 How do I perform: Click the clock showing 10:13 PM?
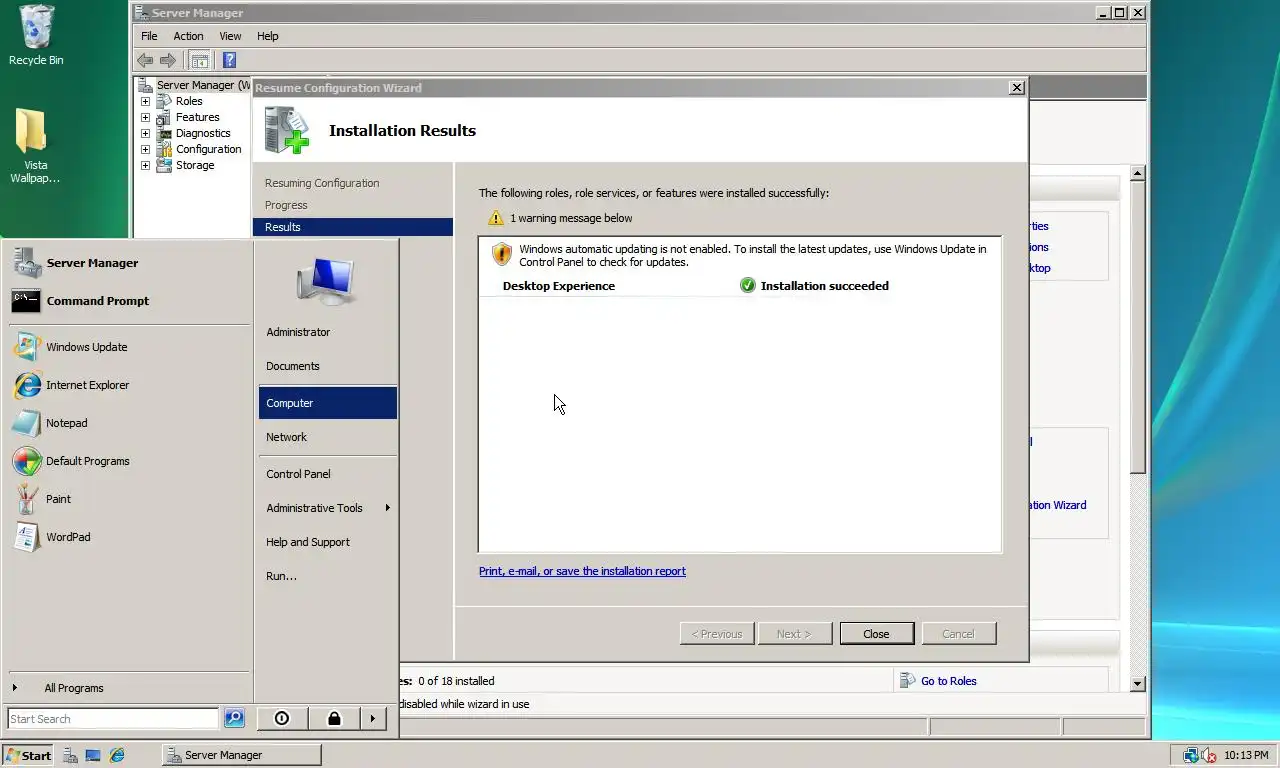tap(1246, 755)
